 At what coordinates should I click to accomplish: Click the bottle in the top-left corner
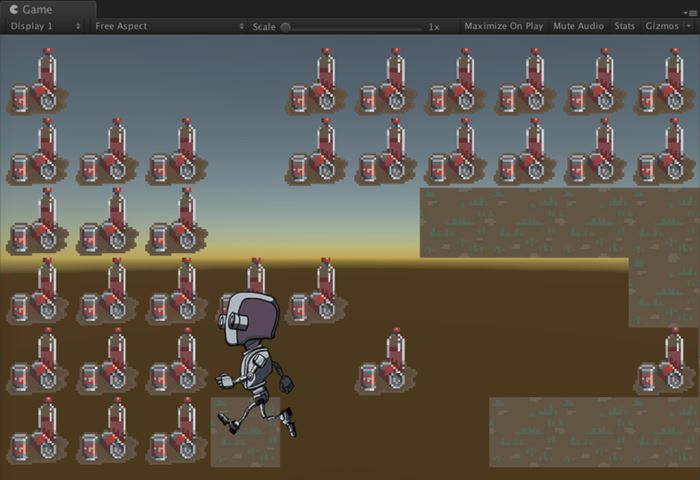[x=39, y=83]
